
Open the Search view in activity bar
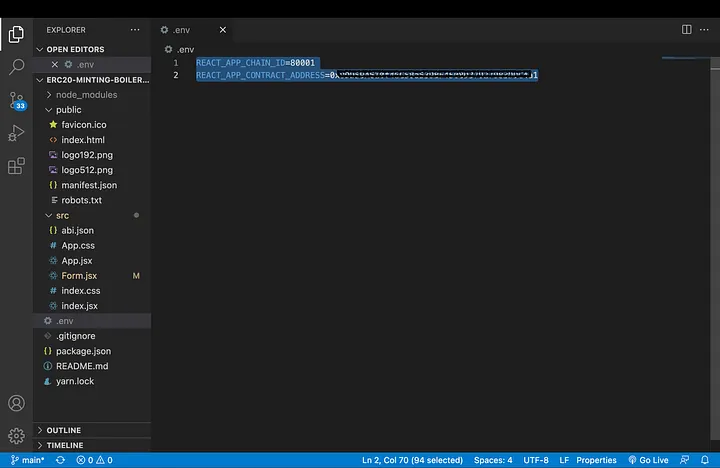pos(16,68)
